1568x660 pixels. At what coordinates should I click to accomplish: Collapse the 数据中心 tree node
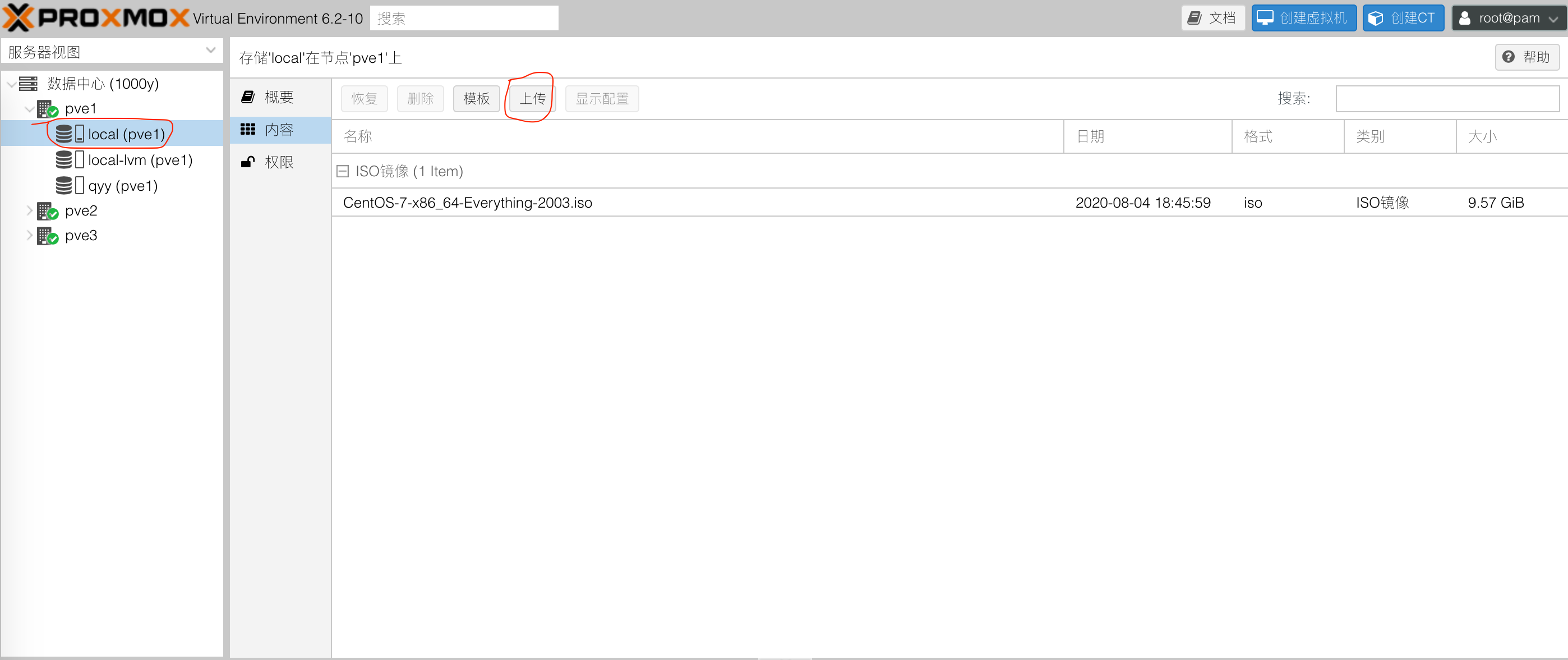click(x=11, y=84)
